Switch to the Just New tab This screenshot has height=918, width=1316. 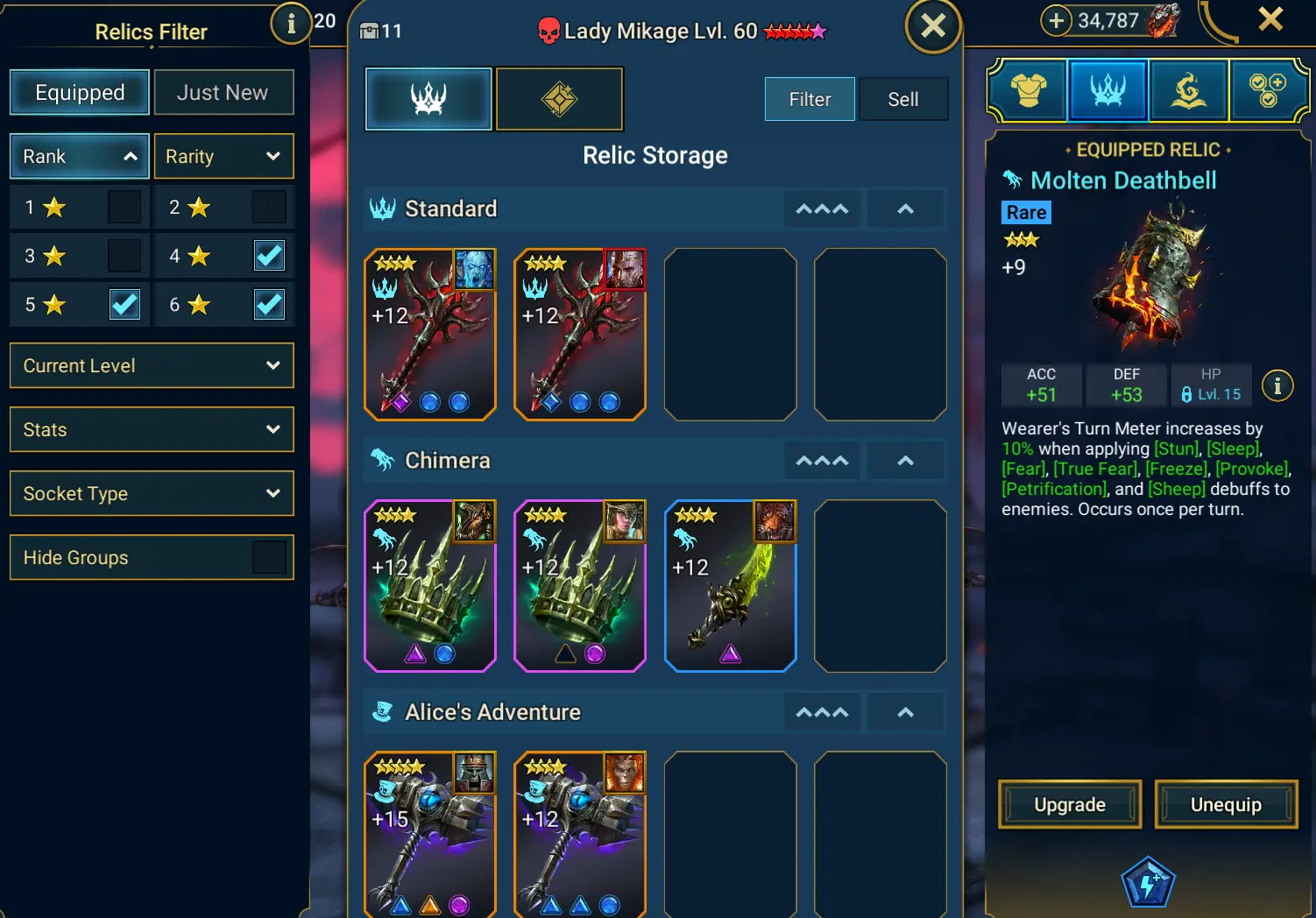click(x=223, y=93)
